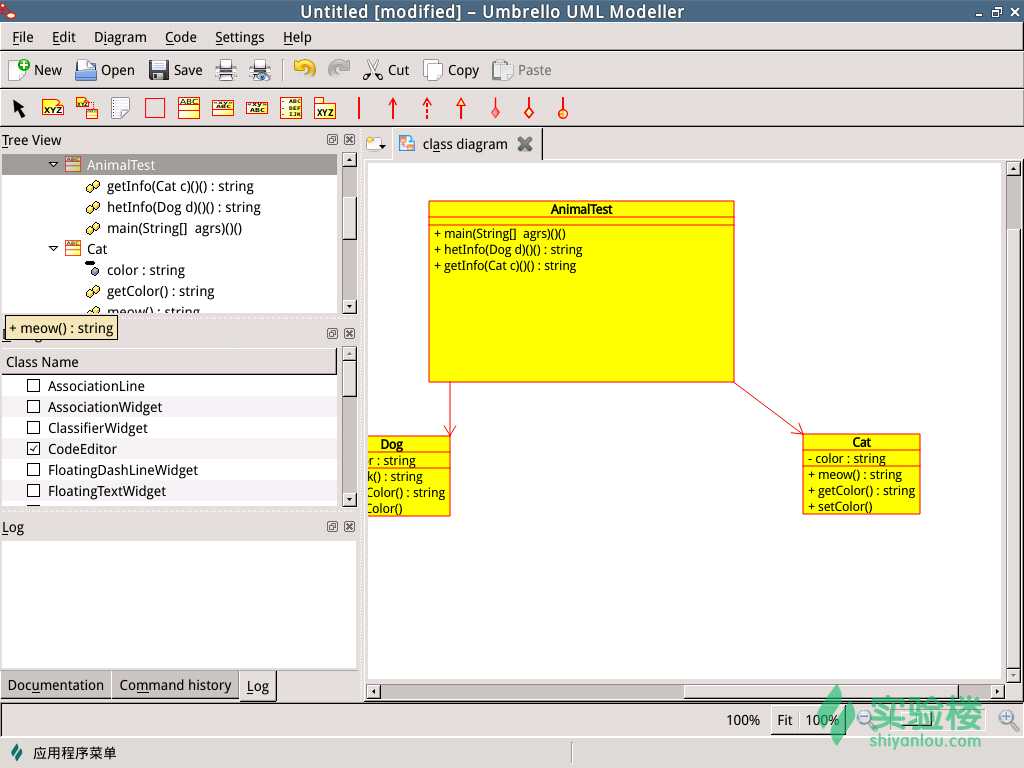Image resolution: width=1024 pixels, height=768 pixels.
Task: Open the new diagram tab dropdown
Action: [376, 144]
